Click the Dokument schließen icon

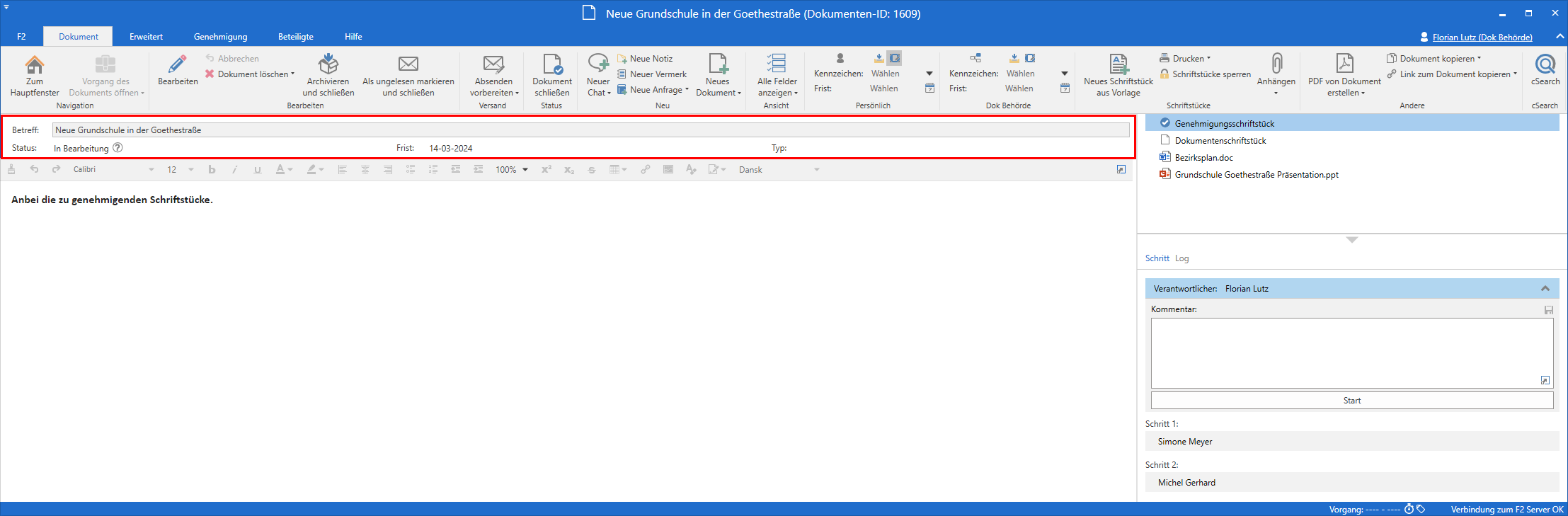(552, 65)
